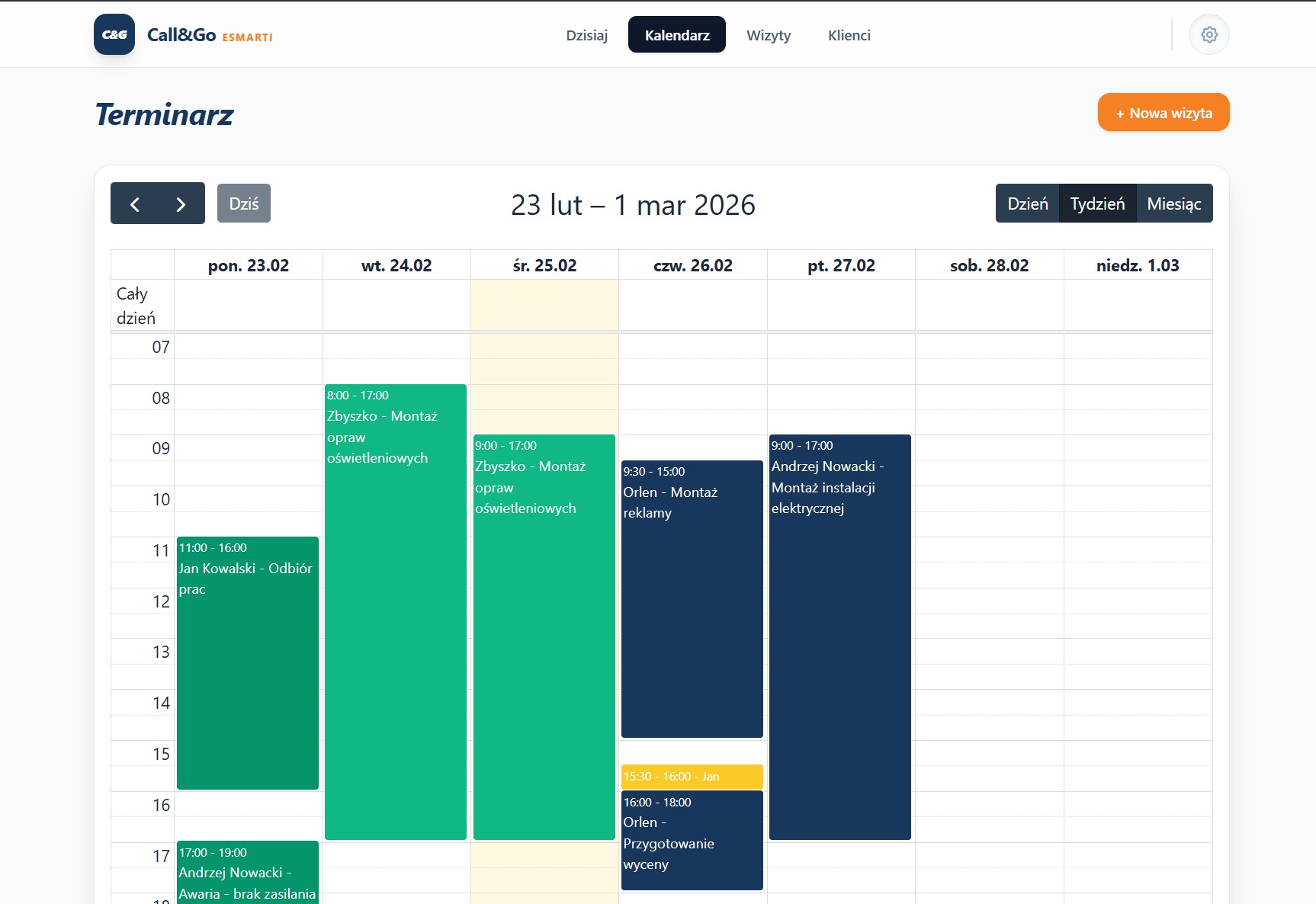
Task: Open Orlen Montaż reklamy appointment
Action: point(692,598)
